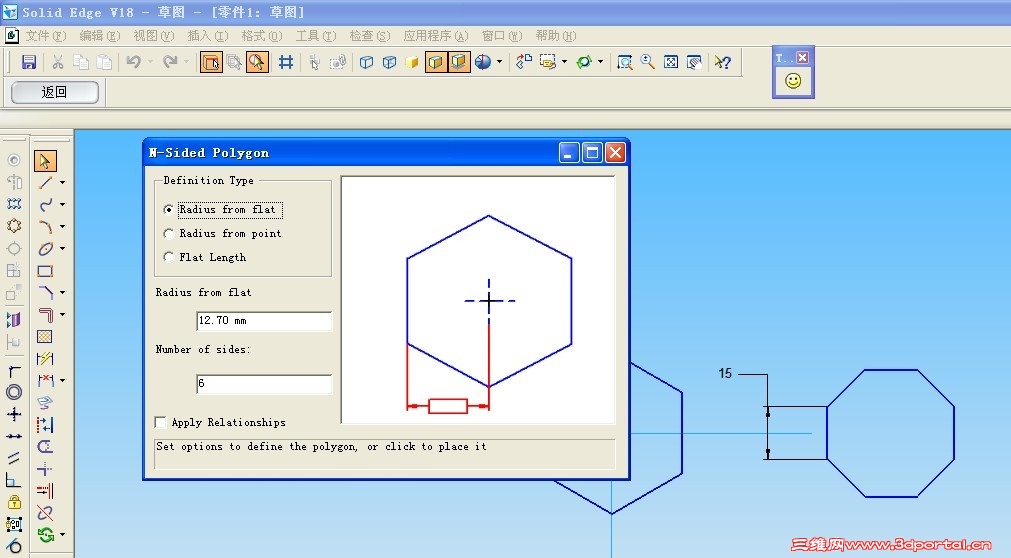The image size is (1011, 558).
Task: Select the Radius from point radio button
Action: tap(169, 234)
